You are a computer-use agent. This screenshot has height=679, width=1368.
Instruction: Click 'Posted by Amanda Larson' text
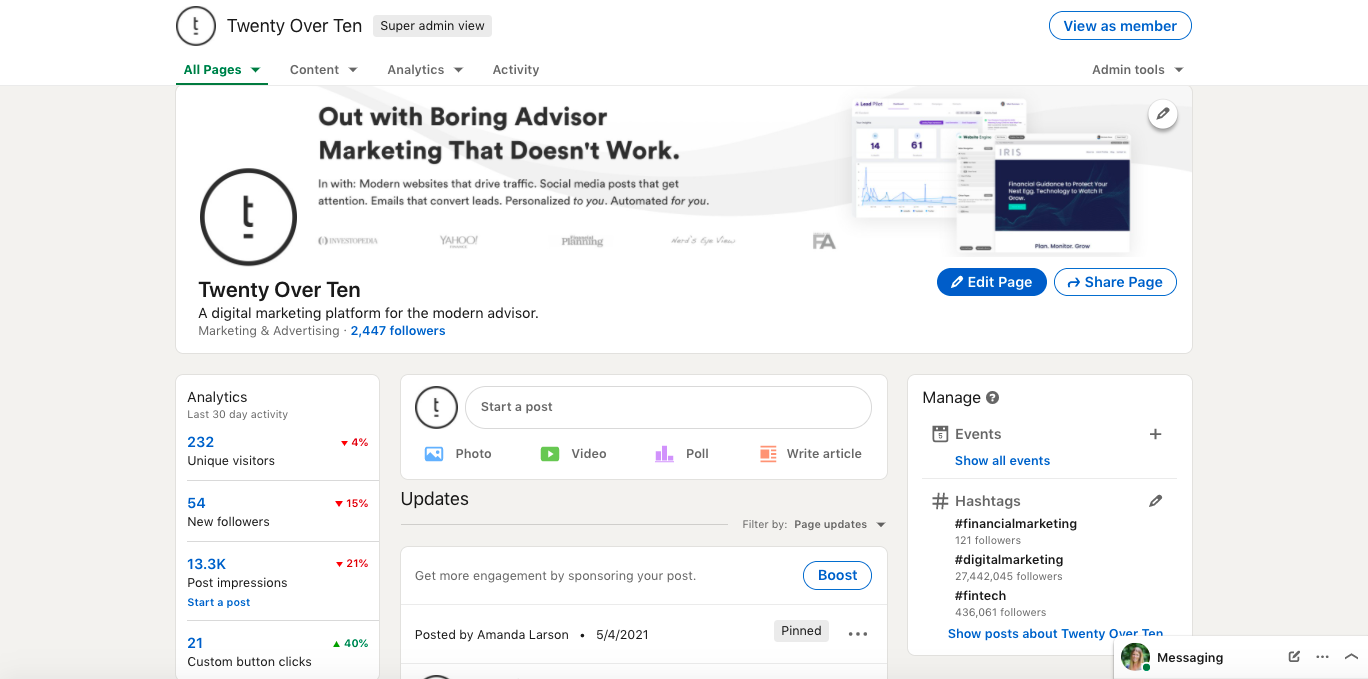click(x=491, y=635)
